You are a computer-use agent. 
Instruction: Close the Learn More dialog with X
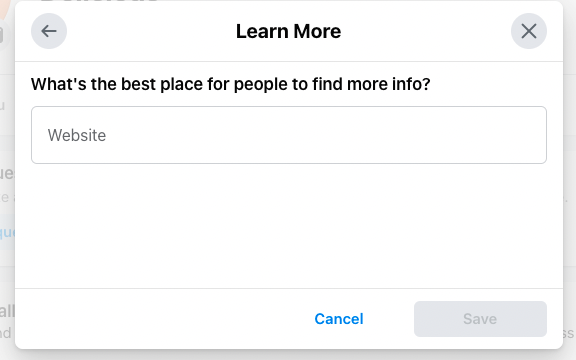tap(529, 31)
